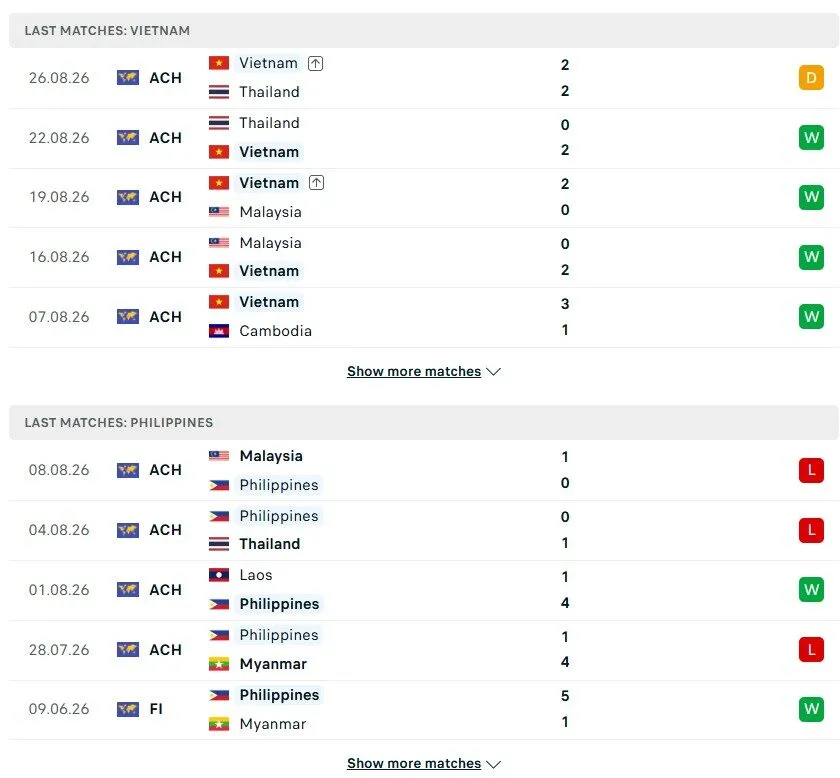Click Laos flag icon in 01.08.26 match
Screen dimensions: 840x778
point(219,575)
